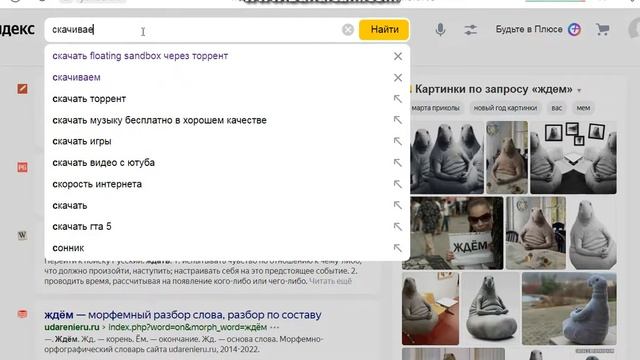Choose suggestion сонник
The height and width of the screenshot is (360, 640).
click(68, 248)
